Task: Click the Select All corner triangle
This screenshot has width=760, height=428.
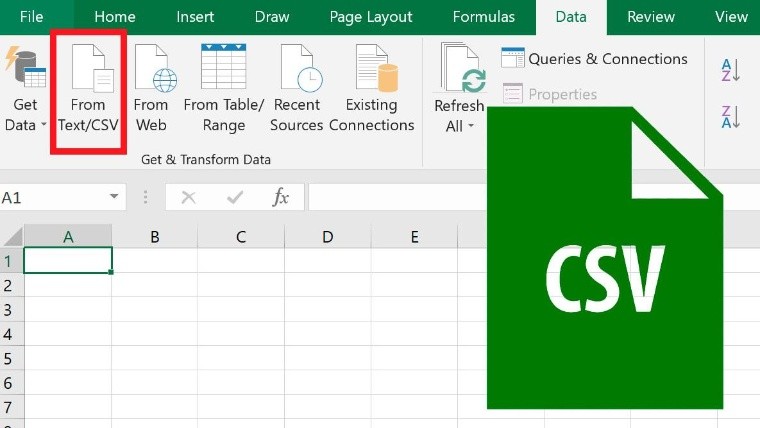Action: coord(12,237)
